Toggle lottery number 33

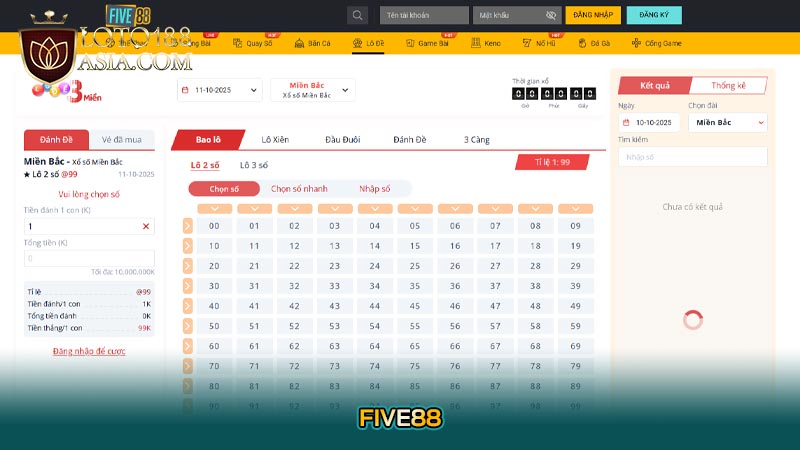335,286
